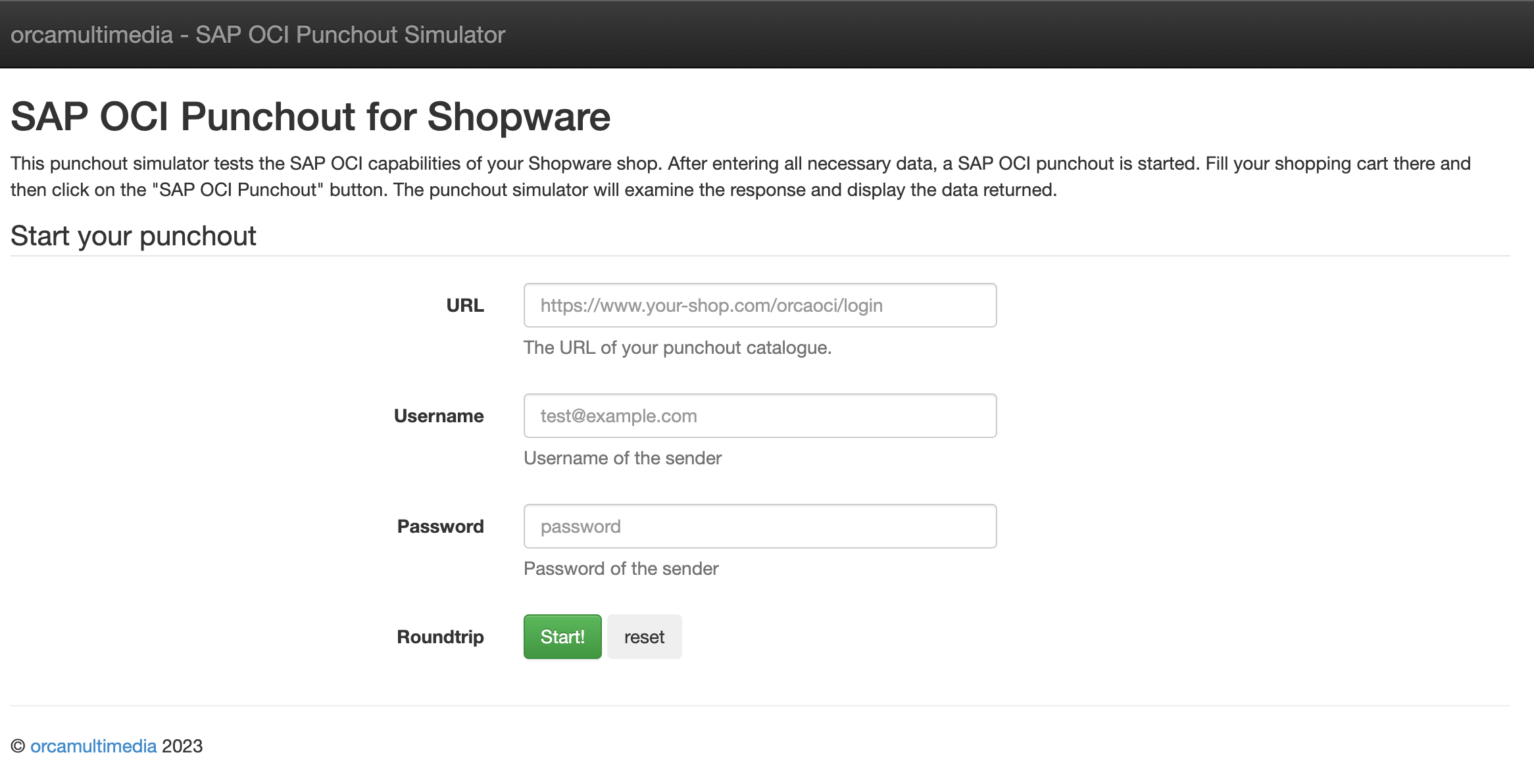
Task: Select the Username input field
Action: pos(760,416)
